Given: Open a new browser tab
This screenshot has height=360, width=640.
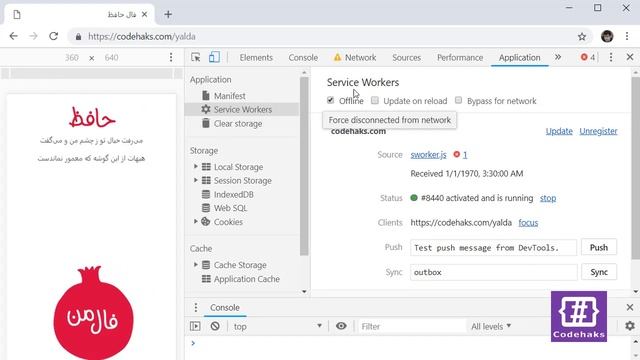Looking at the screenshot, I should pos(168,15).
